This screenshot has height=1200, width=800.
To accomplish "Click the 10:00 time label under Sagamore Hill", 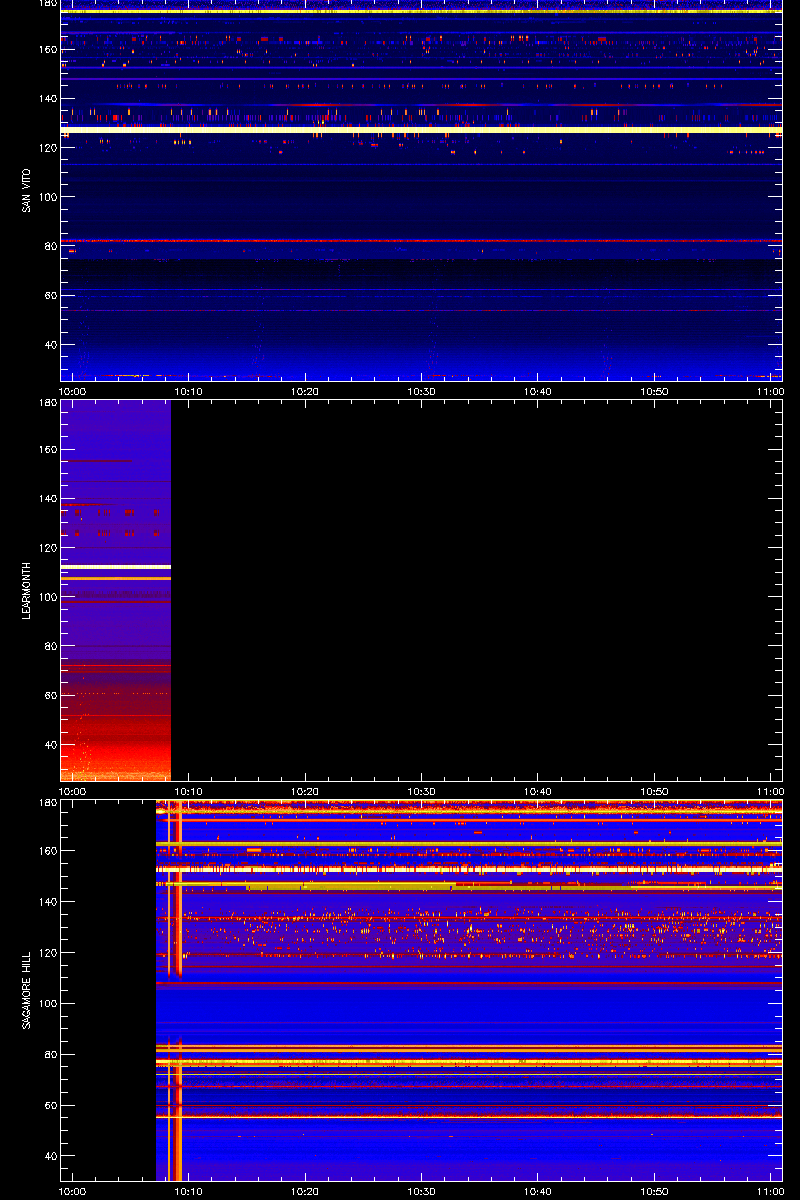I will tap(73, 1191).
